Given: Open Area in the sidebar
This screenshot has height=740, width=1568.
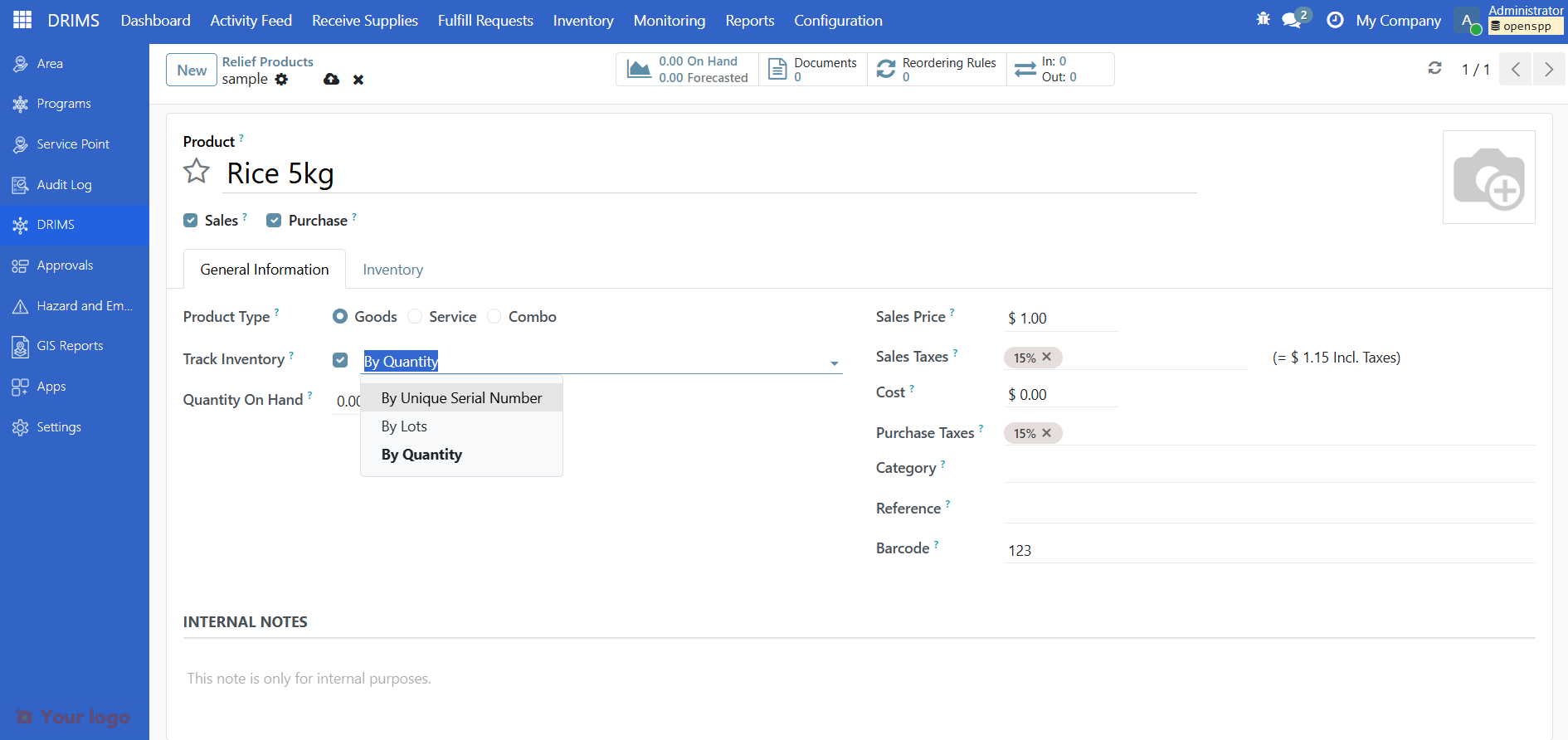Looking at the screenshot, I should click(75, 63).
